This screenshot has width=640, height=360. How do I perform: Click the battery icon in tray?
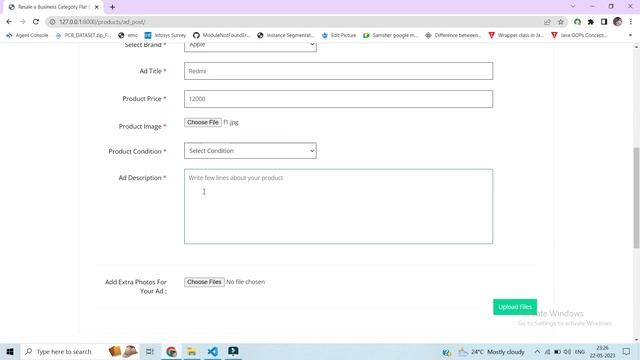[x=557, y=351]
